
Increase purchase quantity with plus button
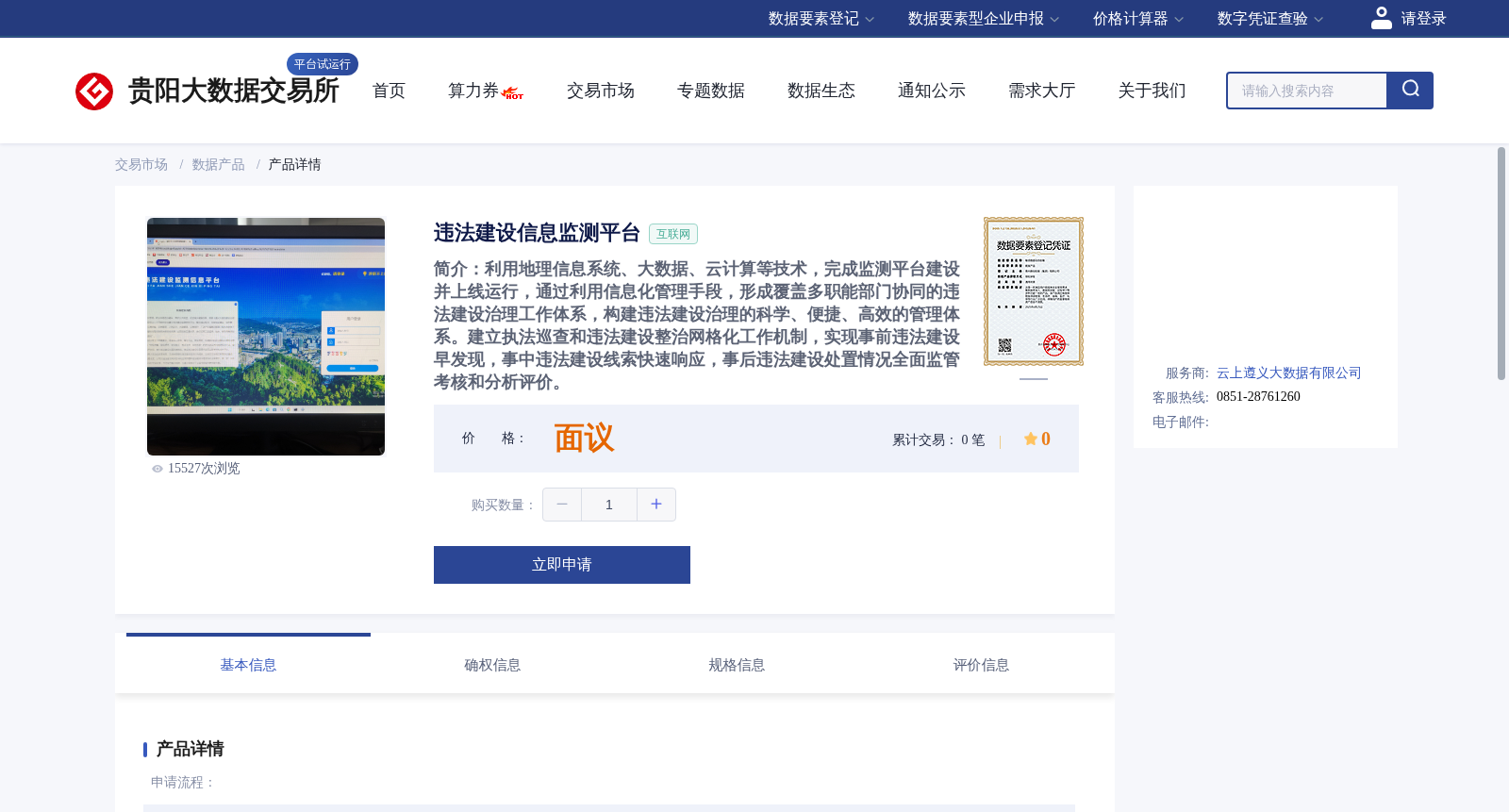tap(656, 505)
